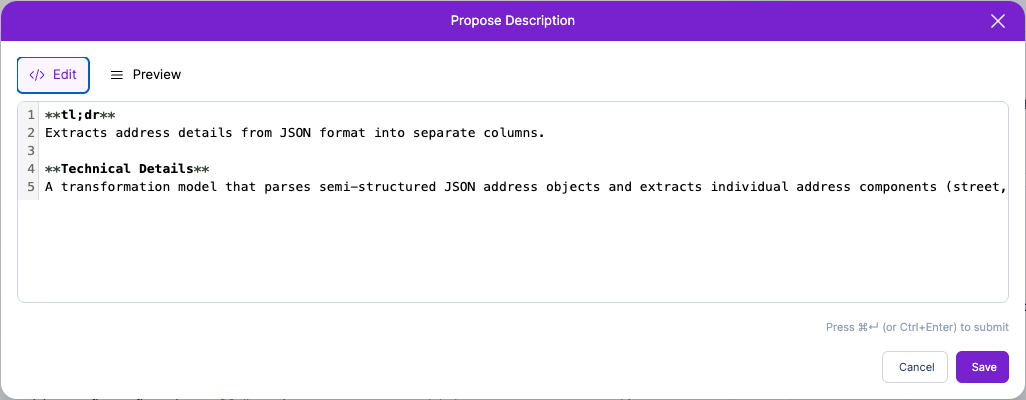This screenshot has width=1026, height=400.
Task: Save the proposed description
Action: pos(983,367)
